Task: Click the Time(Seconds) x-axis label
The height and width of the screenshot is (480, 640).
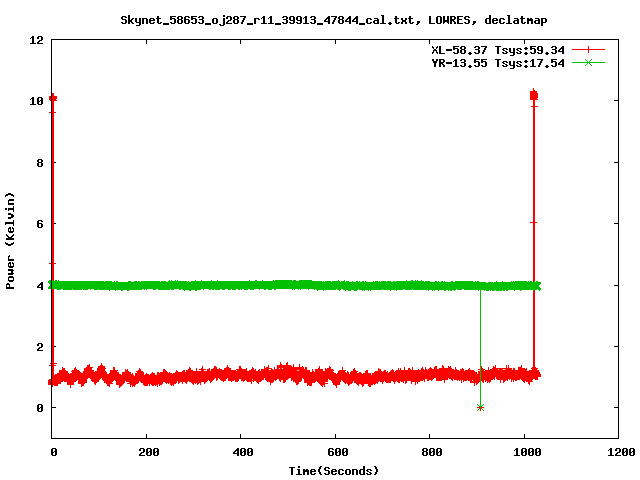Action: coord(333,471)
